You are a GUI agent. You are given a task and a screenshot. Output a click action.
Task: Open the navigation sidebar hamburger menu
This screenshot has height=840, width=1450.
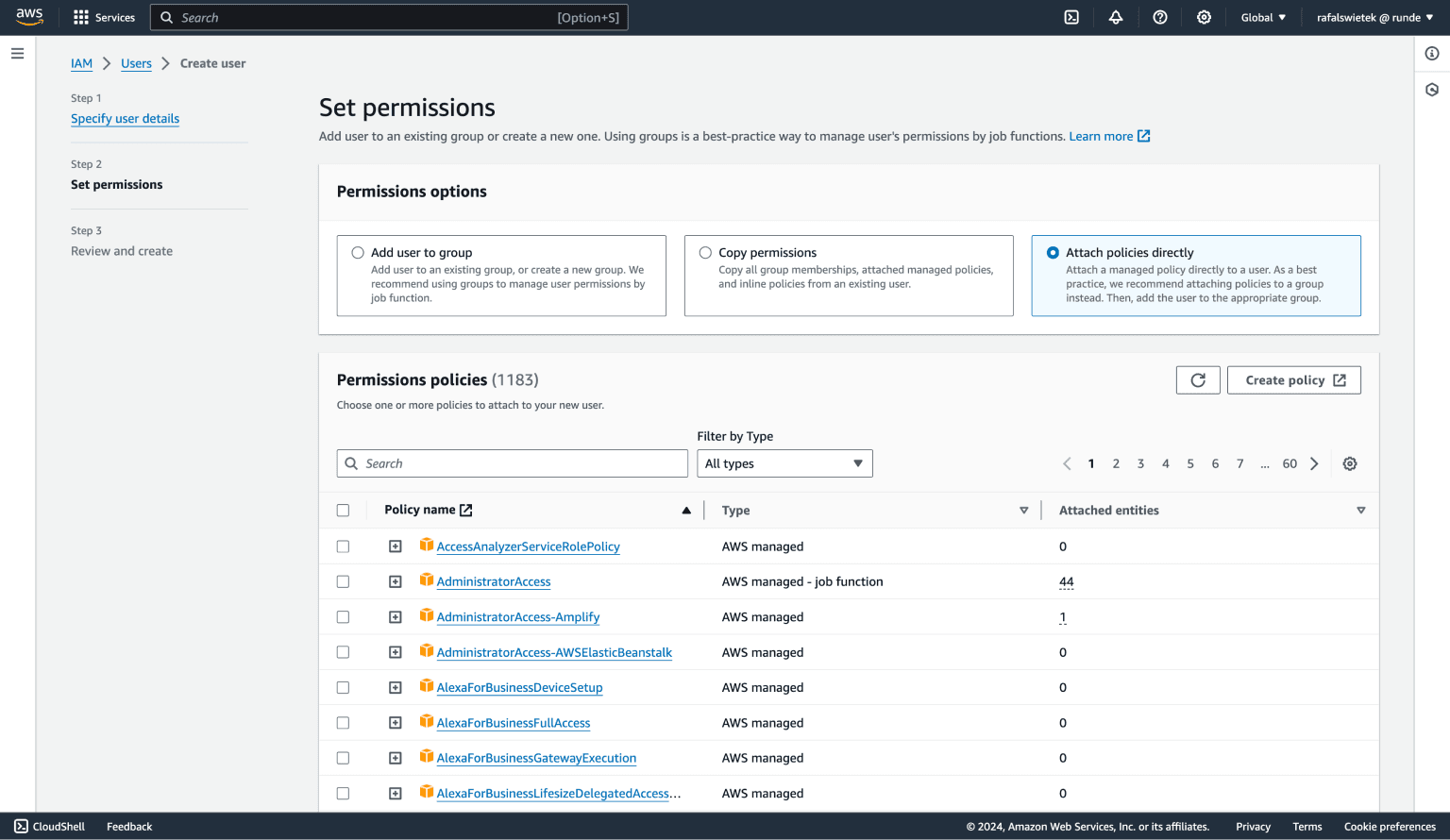(x=17, y=53)
